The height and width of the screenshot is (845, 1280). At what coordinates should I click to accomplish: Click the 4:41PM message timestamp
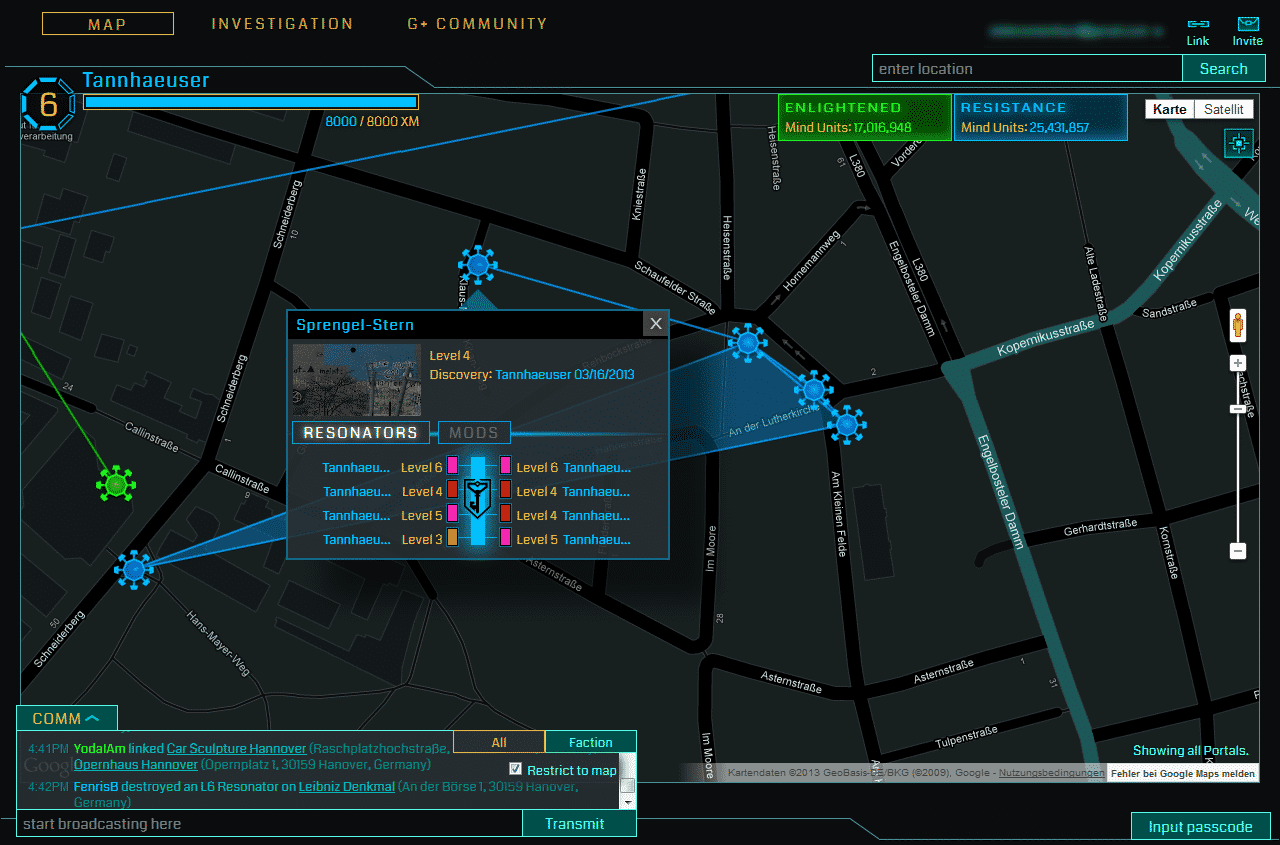tap(48, 748)
